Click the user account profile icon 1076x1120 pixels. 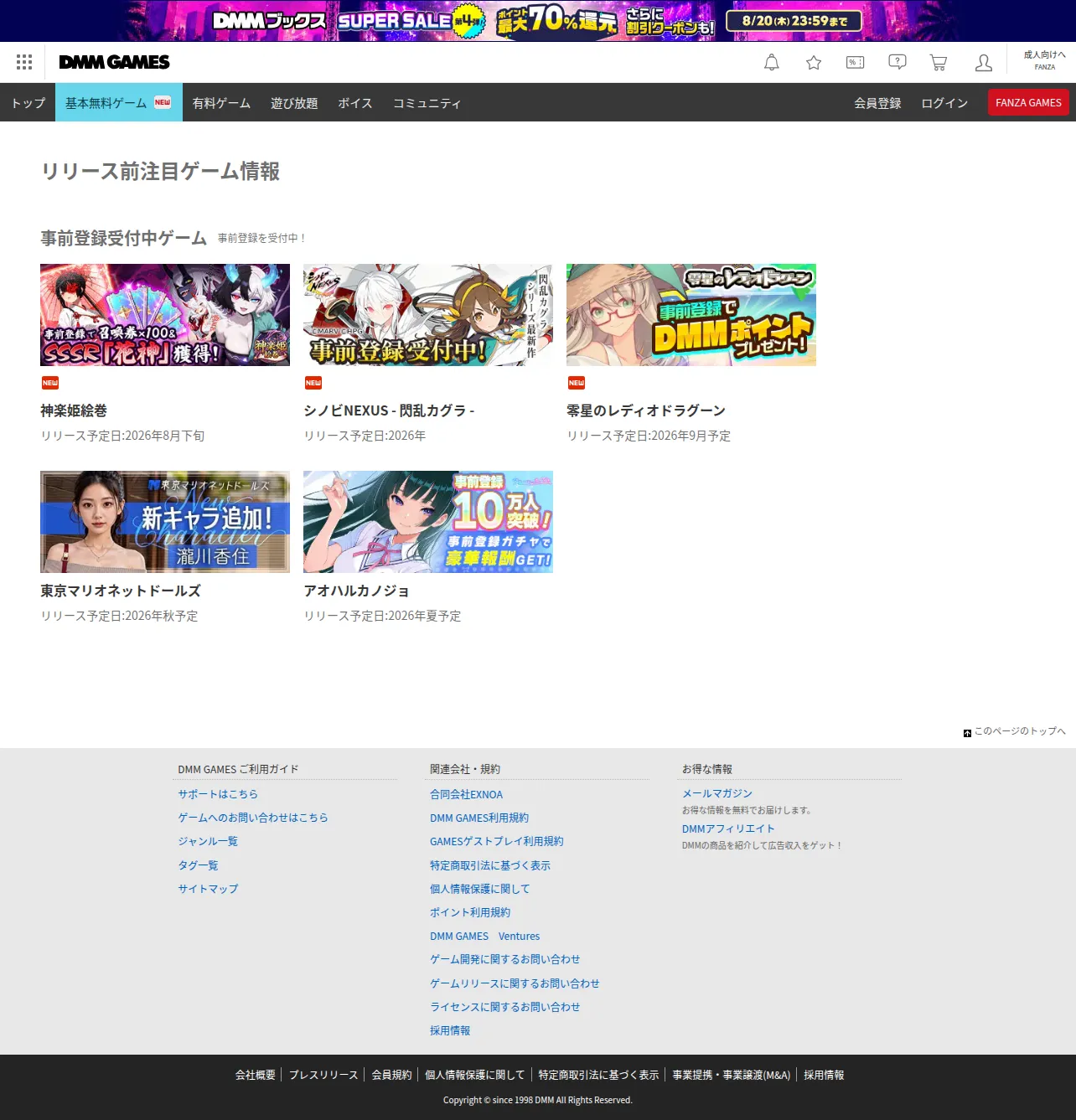pyautogui.click(x=984, y=62)
